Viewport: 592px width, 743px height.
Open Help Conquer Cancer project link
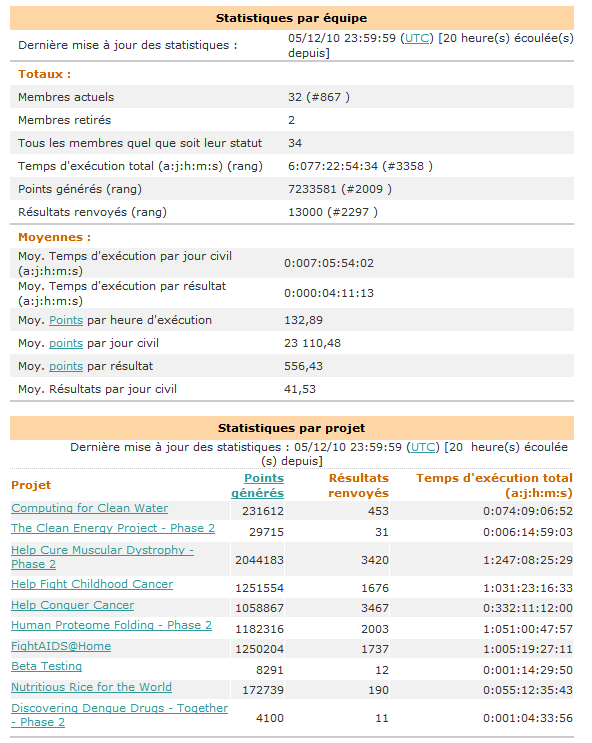(73, 605)
